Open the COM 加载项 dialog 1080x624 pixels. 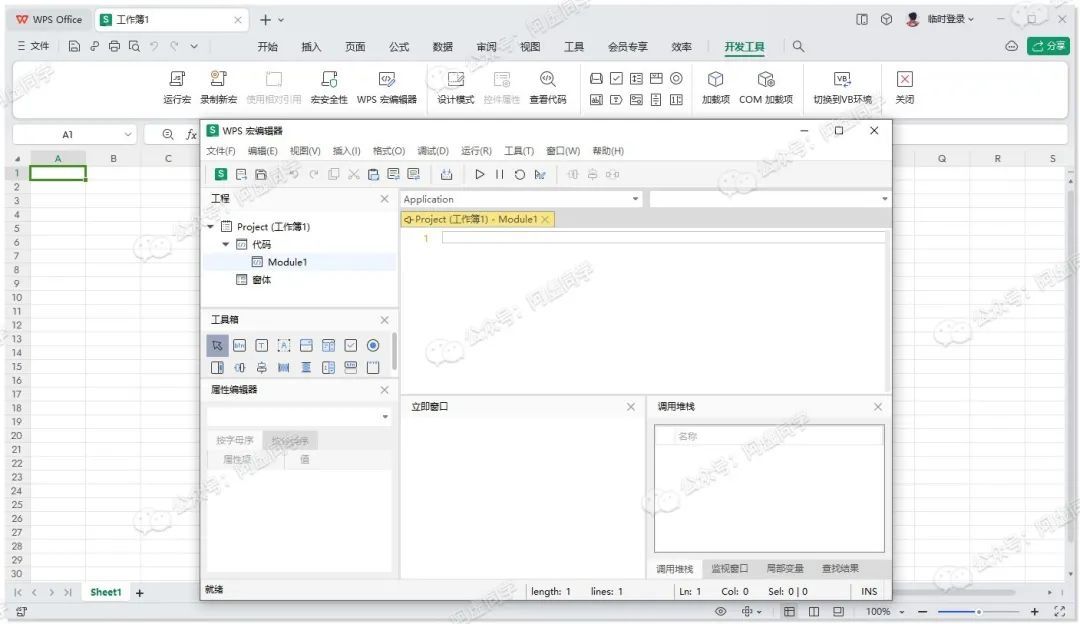(766, 80)
